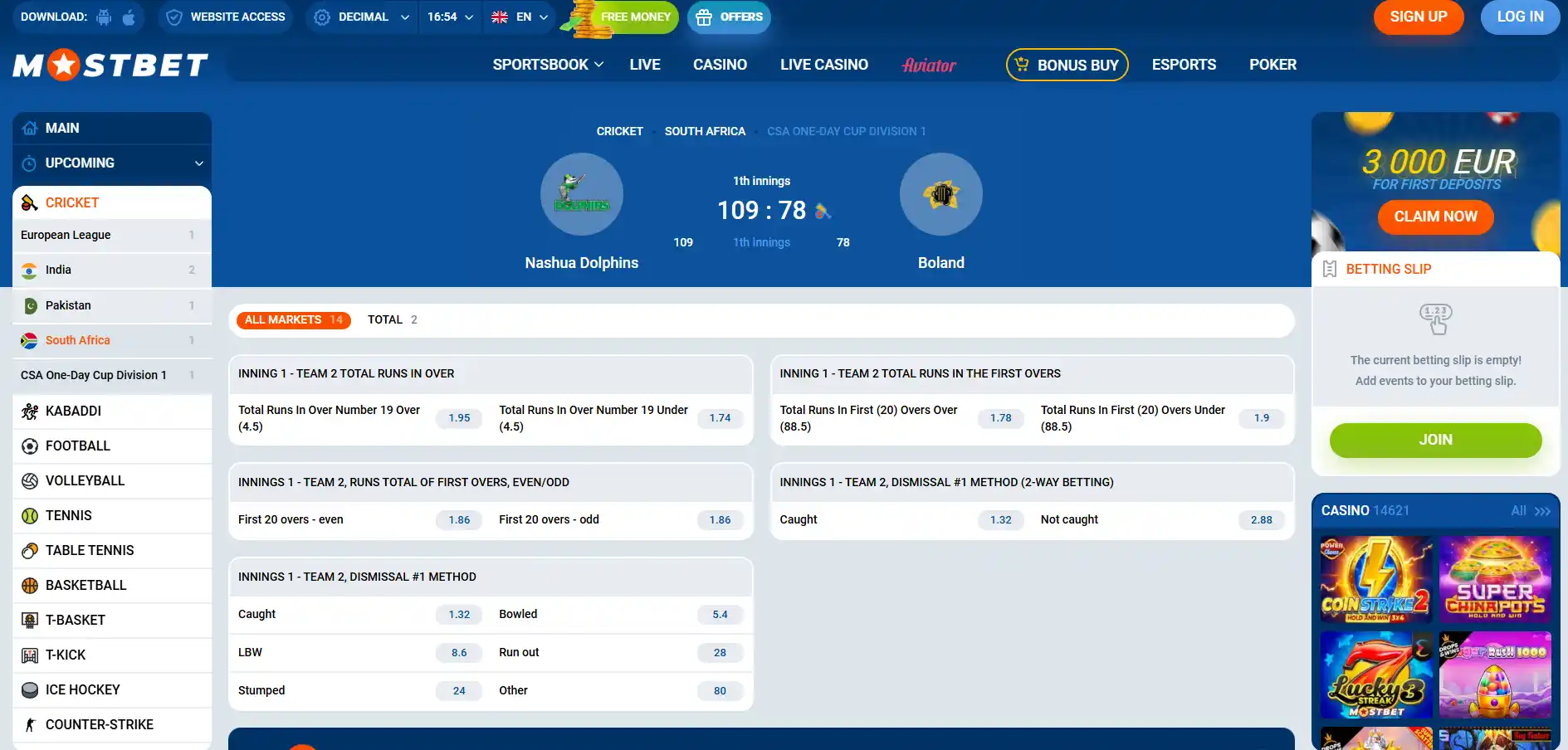Click the Tennis ball icon
Screen dimensions: 1568x750
coord(30,516)
